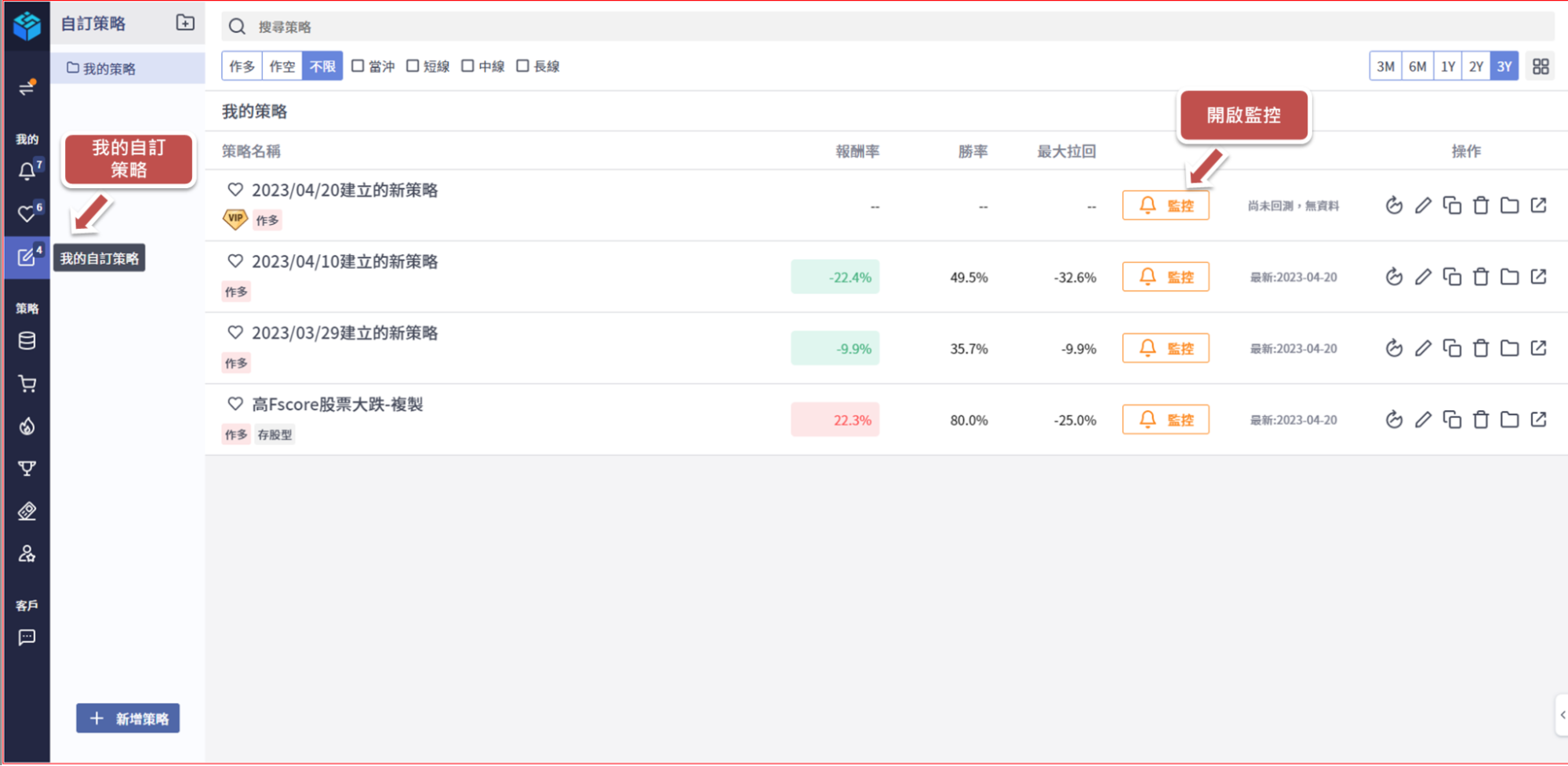
Task: Add a new folder next to 自訂策略
Action: point(185,23)
